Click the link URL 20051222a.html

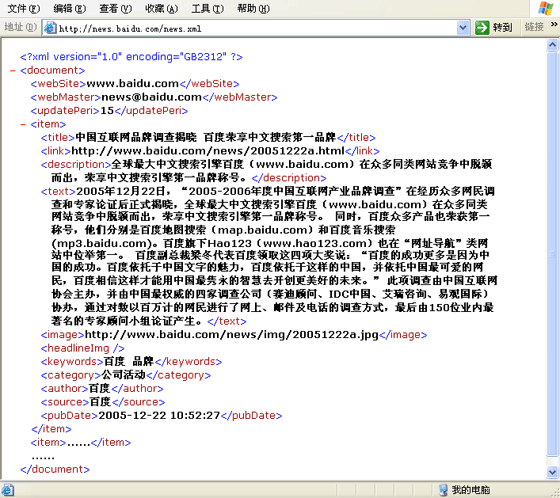pyautogui.click(x=208, y=151)
